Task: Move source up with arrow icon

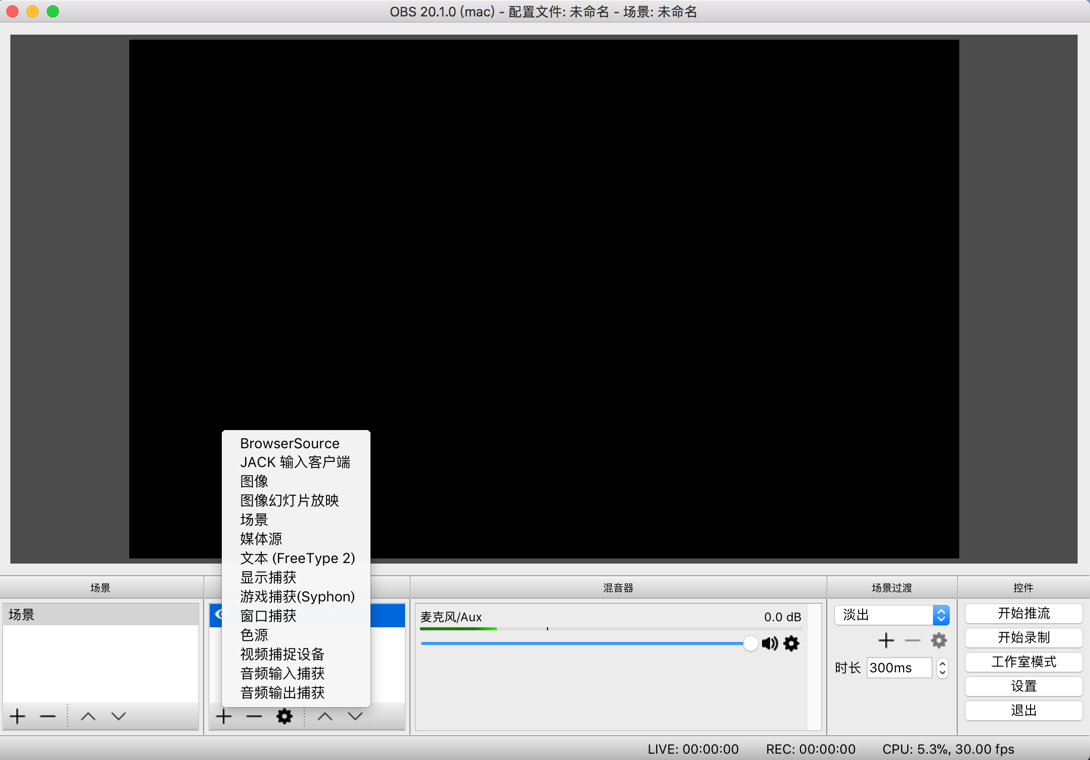Action: coord(325,716)
